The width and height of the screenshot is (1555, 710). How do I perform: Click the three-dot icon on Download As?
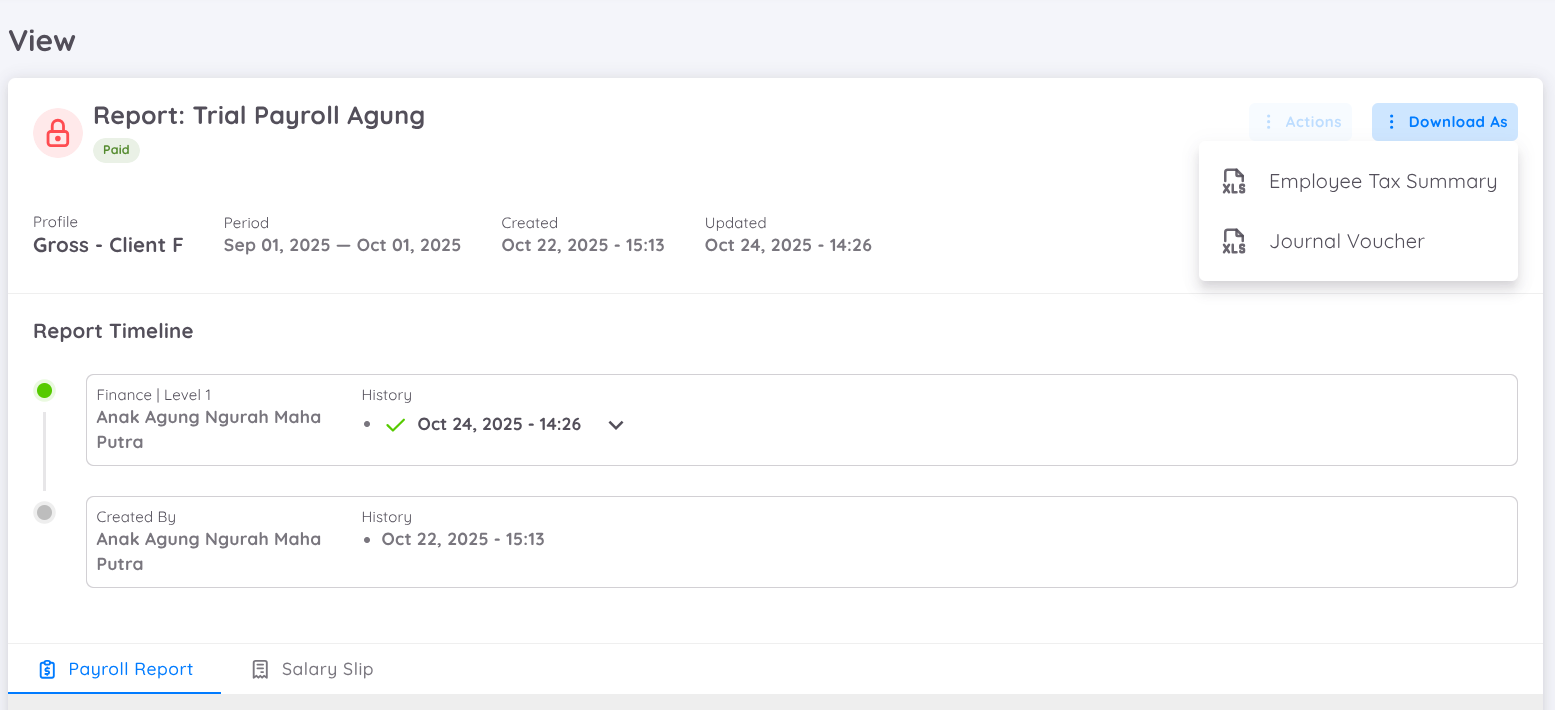[1391, 122]
